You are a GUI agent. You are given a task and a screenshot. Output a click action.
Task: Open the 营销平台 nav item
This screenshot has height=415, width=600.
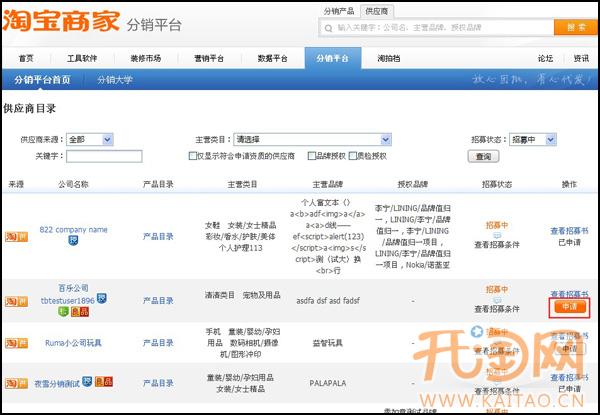209,59
